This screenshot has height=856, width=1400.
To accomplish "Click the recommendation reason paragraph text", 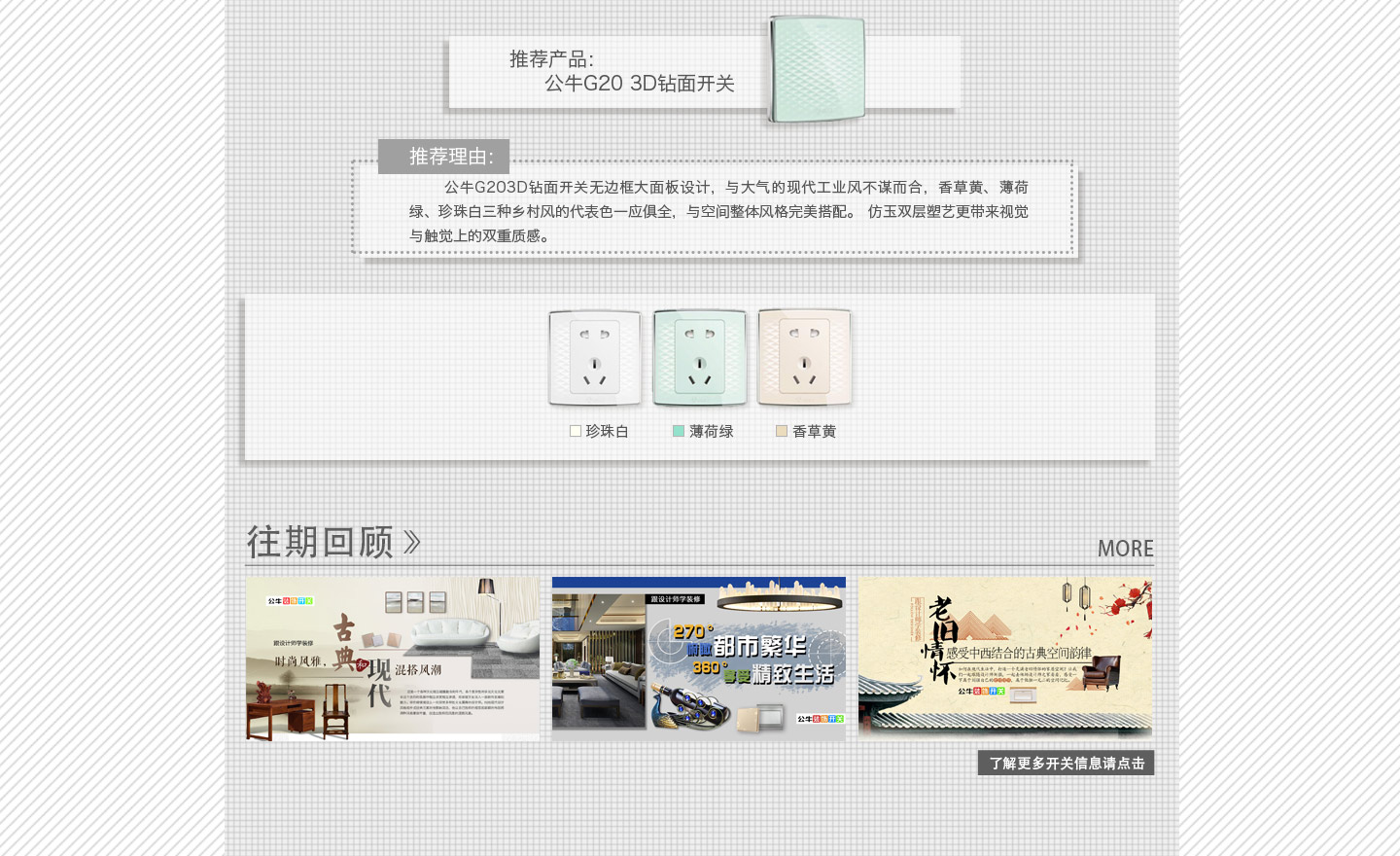I will (718, 211).
